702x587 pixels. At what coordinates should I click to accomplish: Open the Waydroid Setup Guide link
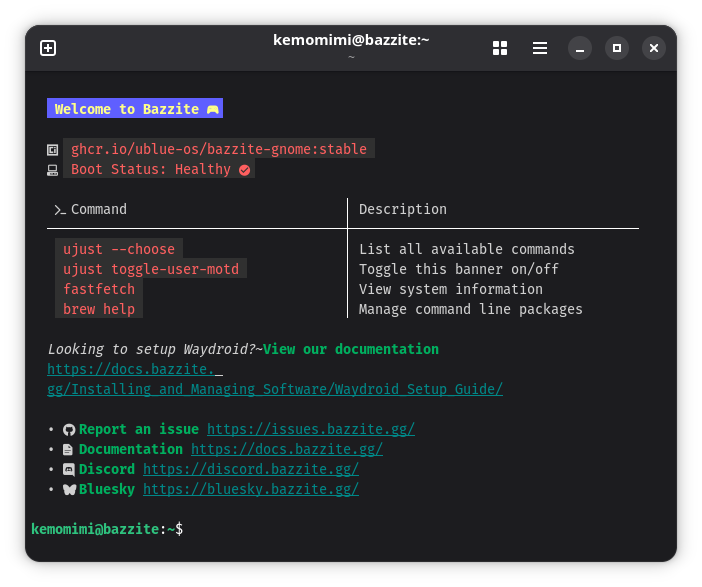275,389
